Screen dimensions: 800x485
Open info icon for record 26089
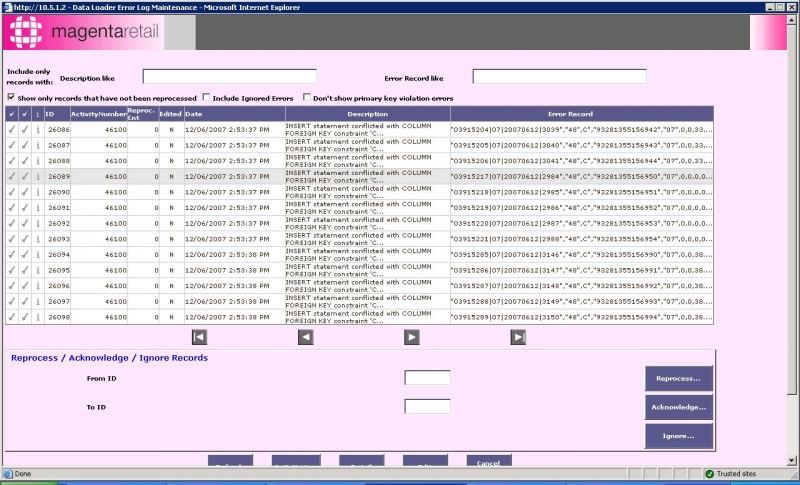38,176
